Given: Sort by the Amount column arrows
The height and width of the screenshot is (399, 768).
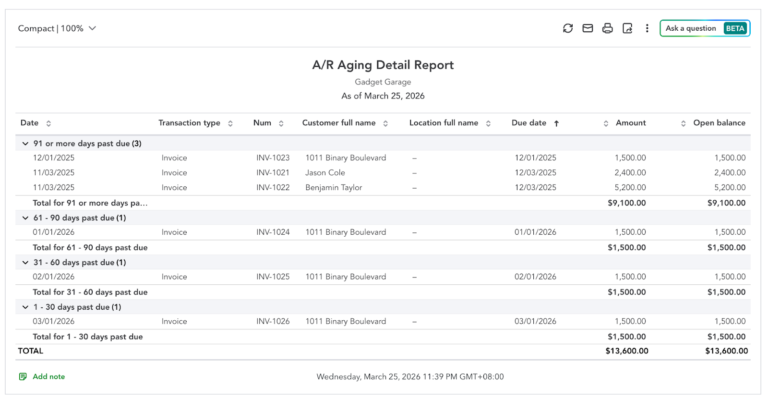Looking at the screenshot, I should 606,123.
